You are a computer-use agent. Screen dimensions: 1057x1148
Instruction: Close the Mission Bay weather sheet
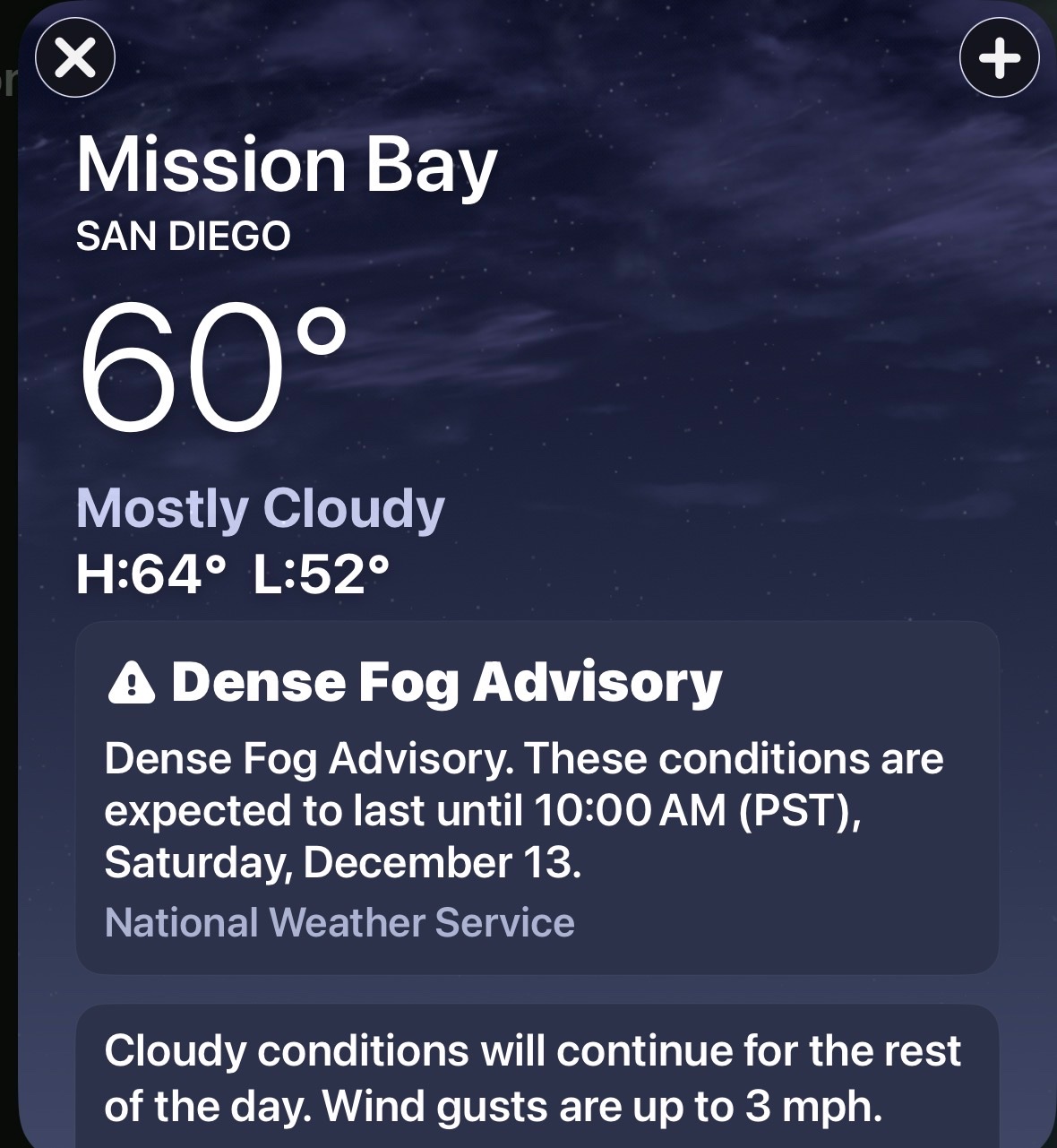(75, 58)
